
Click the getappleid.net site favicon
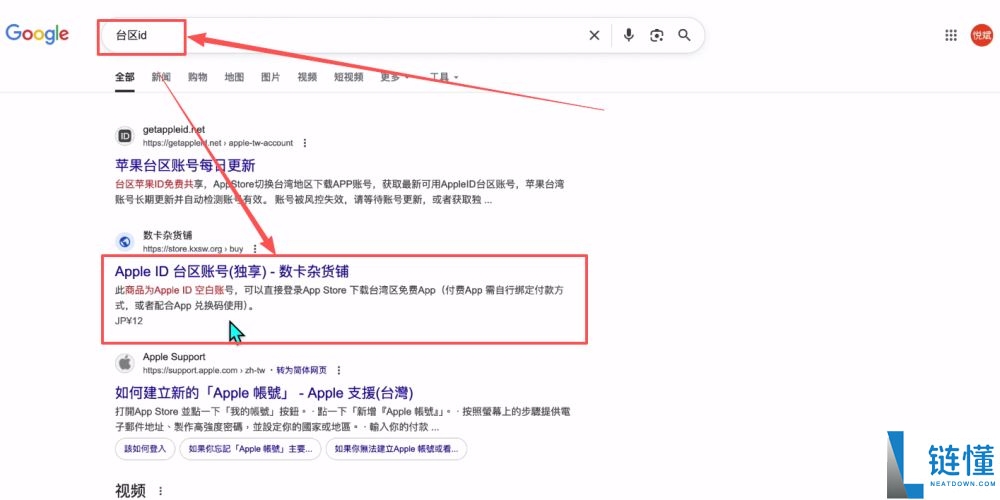(x=125, y=136)
